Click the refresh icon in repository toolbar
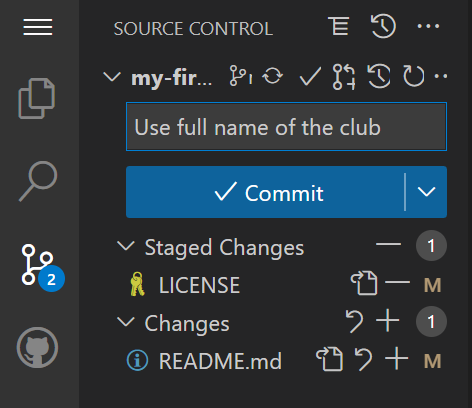 click(x=413, y=76)
